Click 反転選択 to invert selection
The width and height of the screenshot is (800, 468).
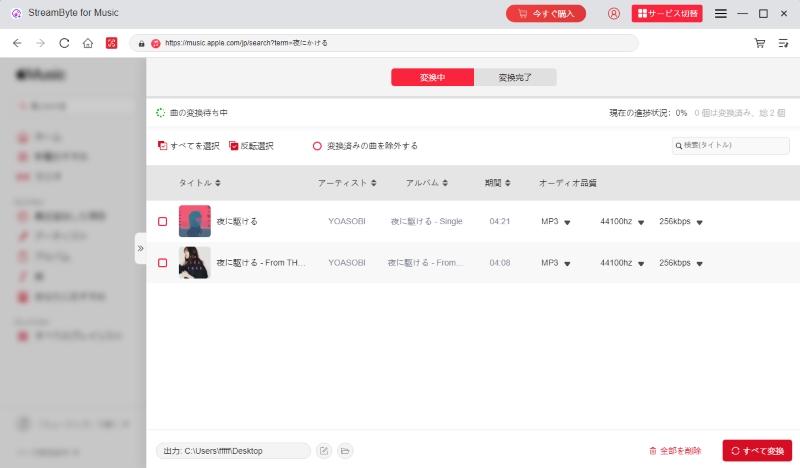pyautogui.click(x=251, y=146)
